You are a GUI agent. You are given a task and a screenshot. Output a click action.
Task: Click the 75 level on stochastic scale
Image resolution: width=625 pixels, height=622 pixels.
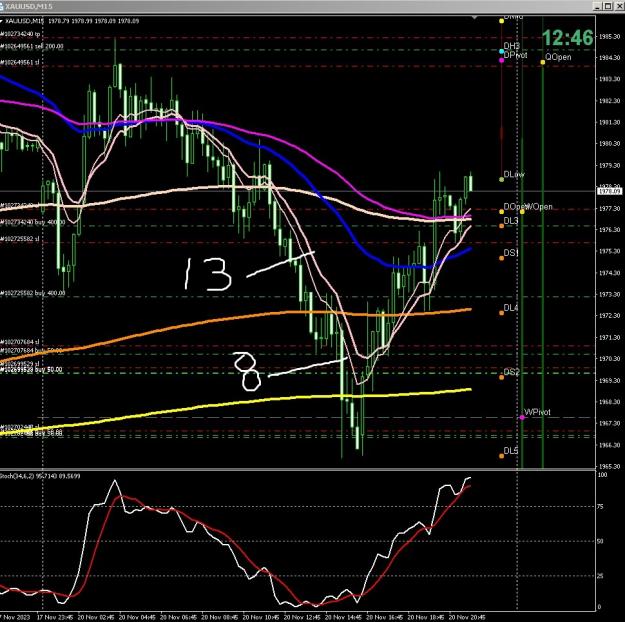601,507
